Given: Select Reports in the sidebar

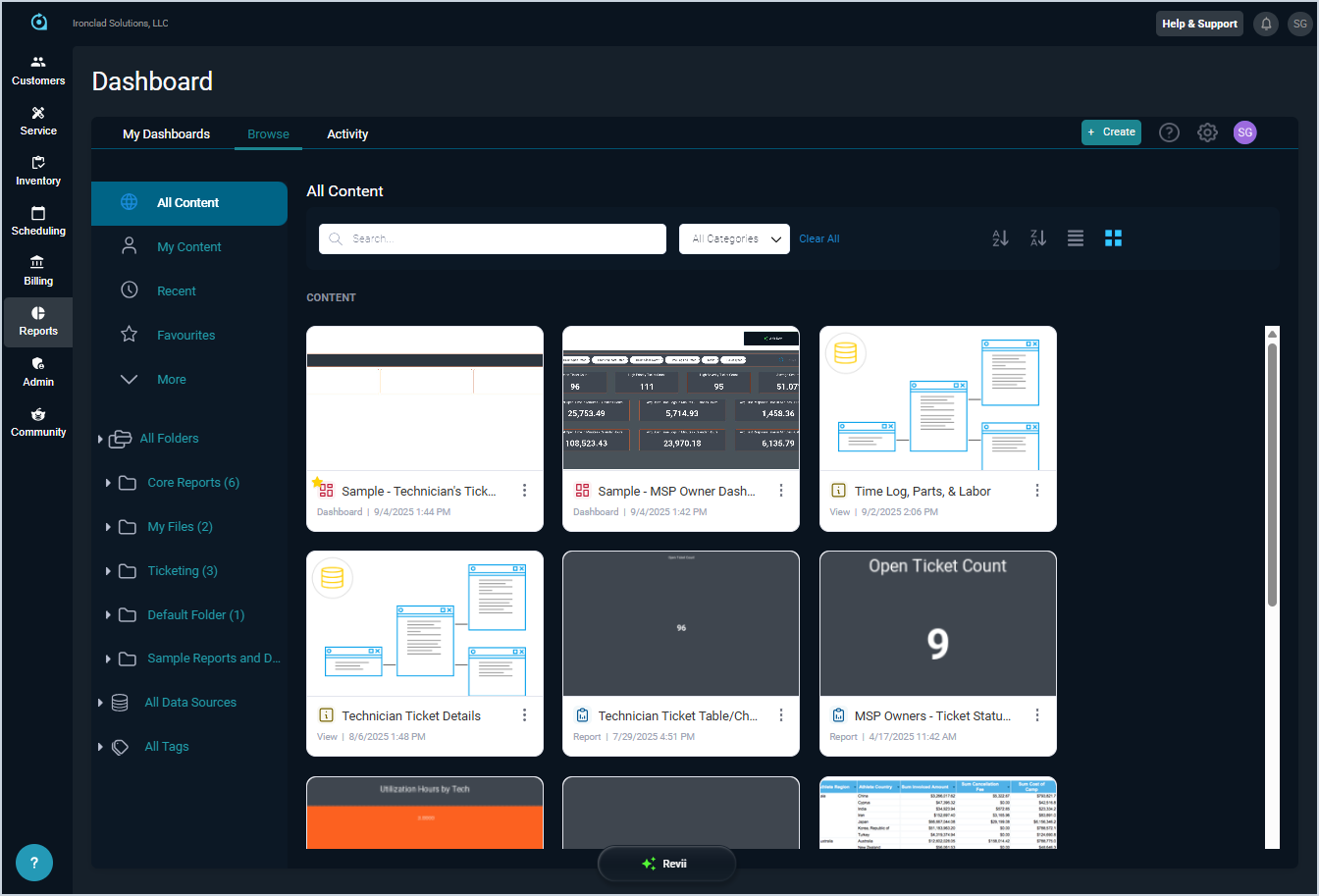Looking at the screenshot, I should tap(38, 322).
